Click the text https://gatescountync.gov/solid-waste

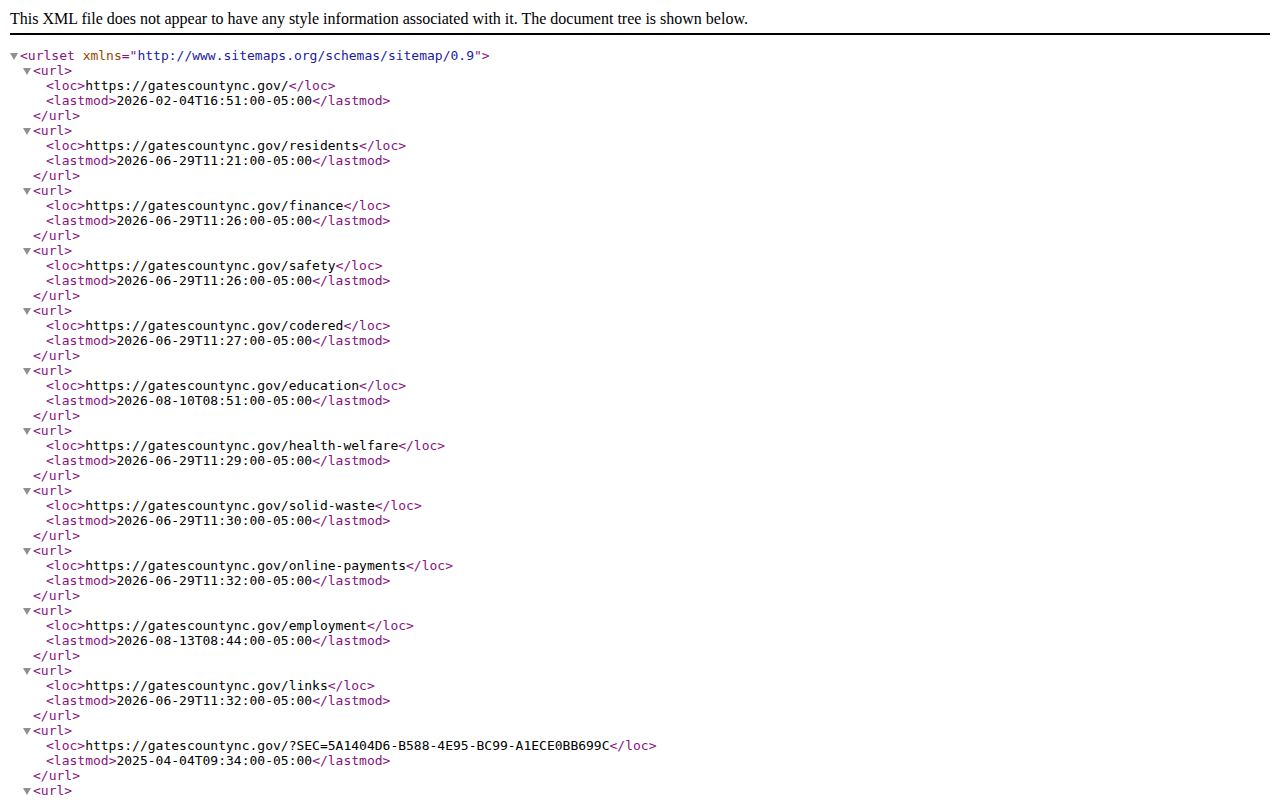click(x=230, y=506)
